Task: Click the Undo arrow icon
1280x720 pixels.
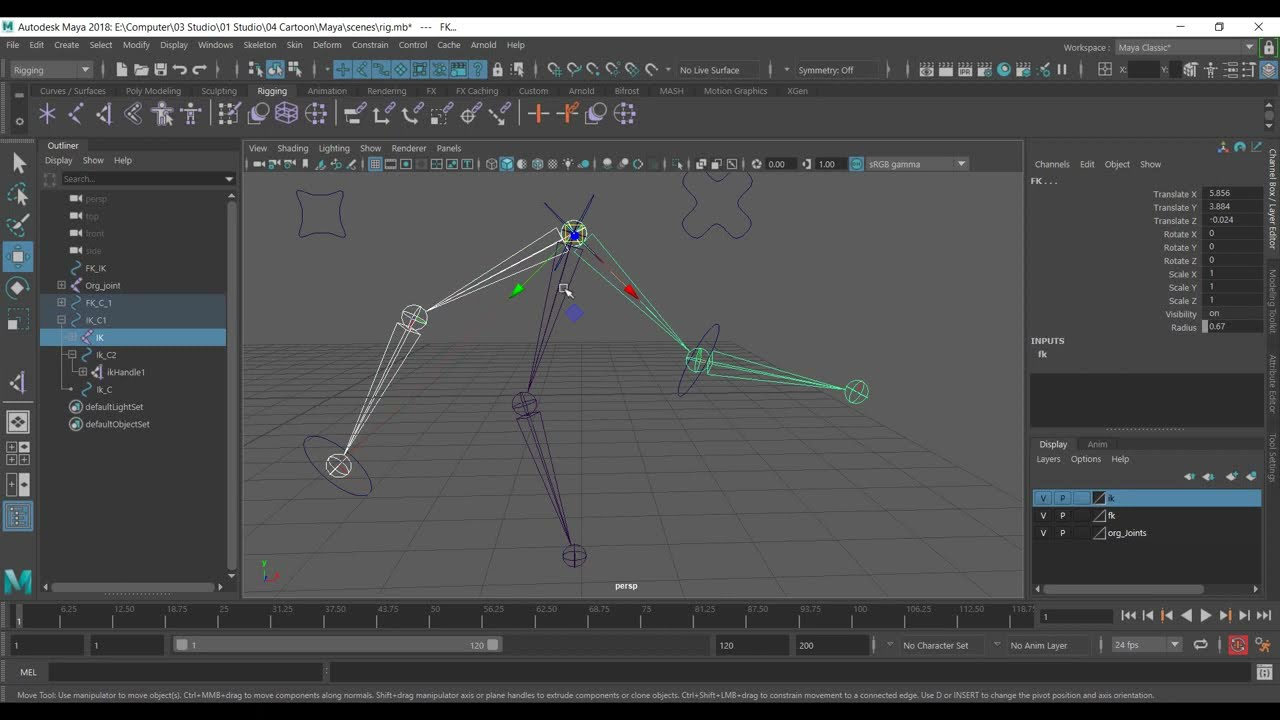Action: click(180, 70)
